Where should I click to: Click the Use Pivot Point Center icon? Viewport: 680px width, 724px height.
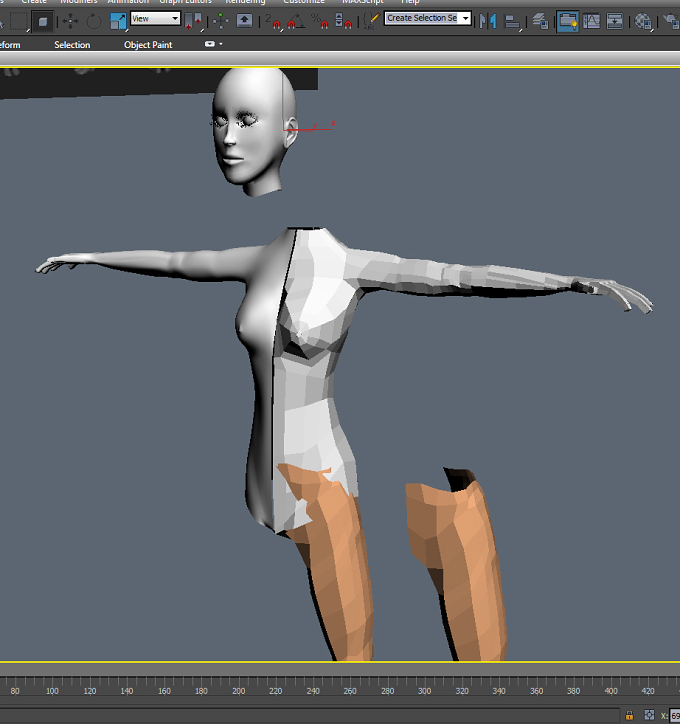tap(193, 21)
